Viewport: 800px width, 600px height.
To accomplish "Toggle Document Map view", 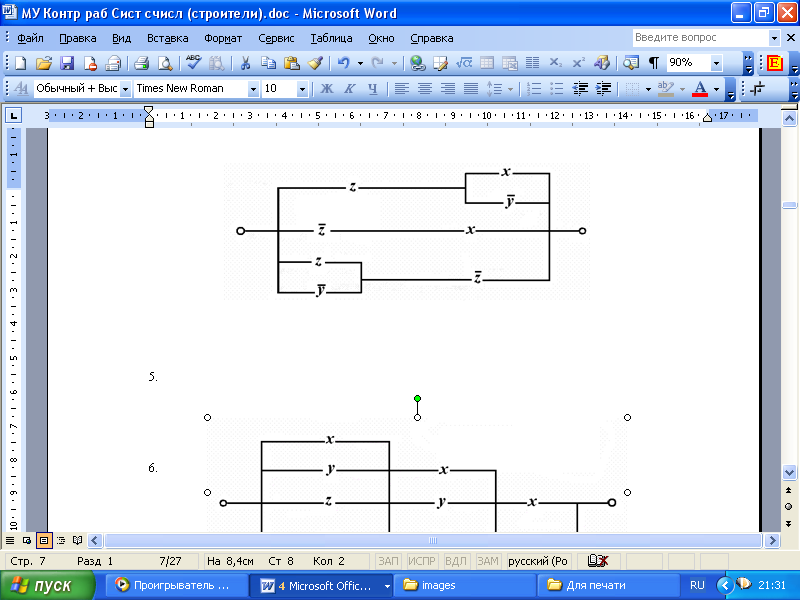I will 631,63.
